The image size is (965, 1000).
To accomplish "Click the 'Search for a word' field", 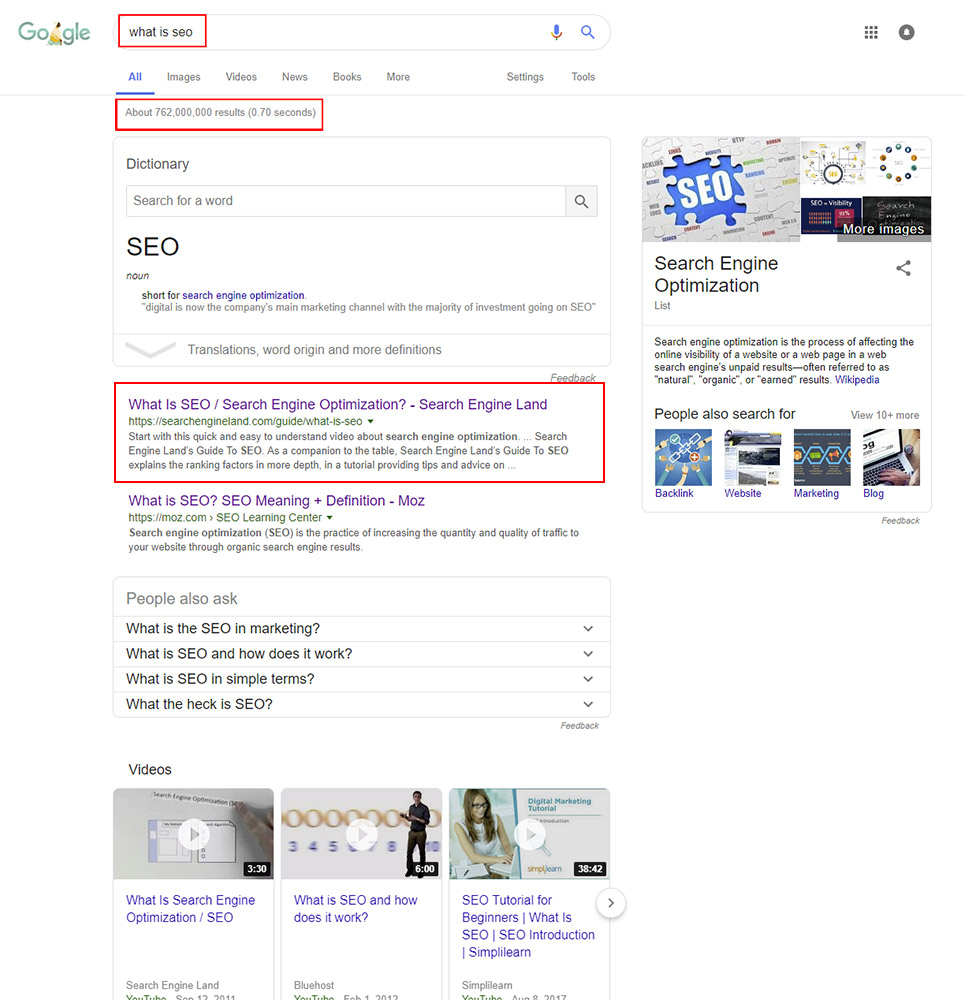I will (346, 202).
